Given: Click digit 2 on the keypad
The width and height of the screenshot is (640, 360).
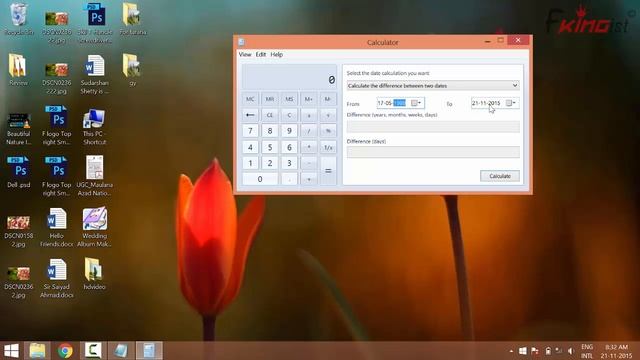Looking at the screenshot, I should tap(270, 163).
